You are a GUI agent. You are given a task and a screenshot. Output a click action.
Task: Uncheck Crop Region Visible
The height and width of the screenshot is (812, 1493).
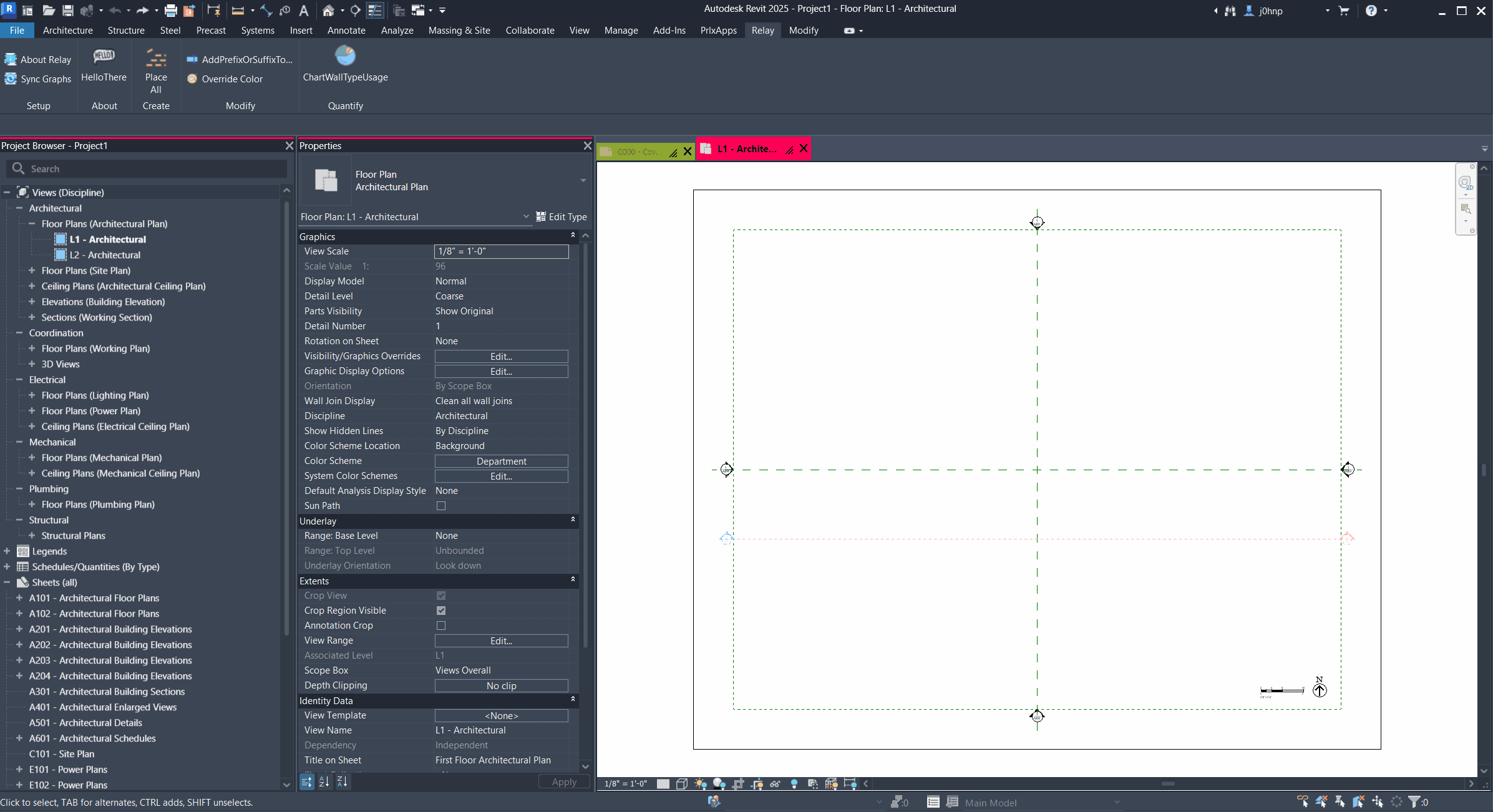click(441, 611)
